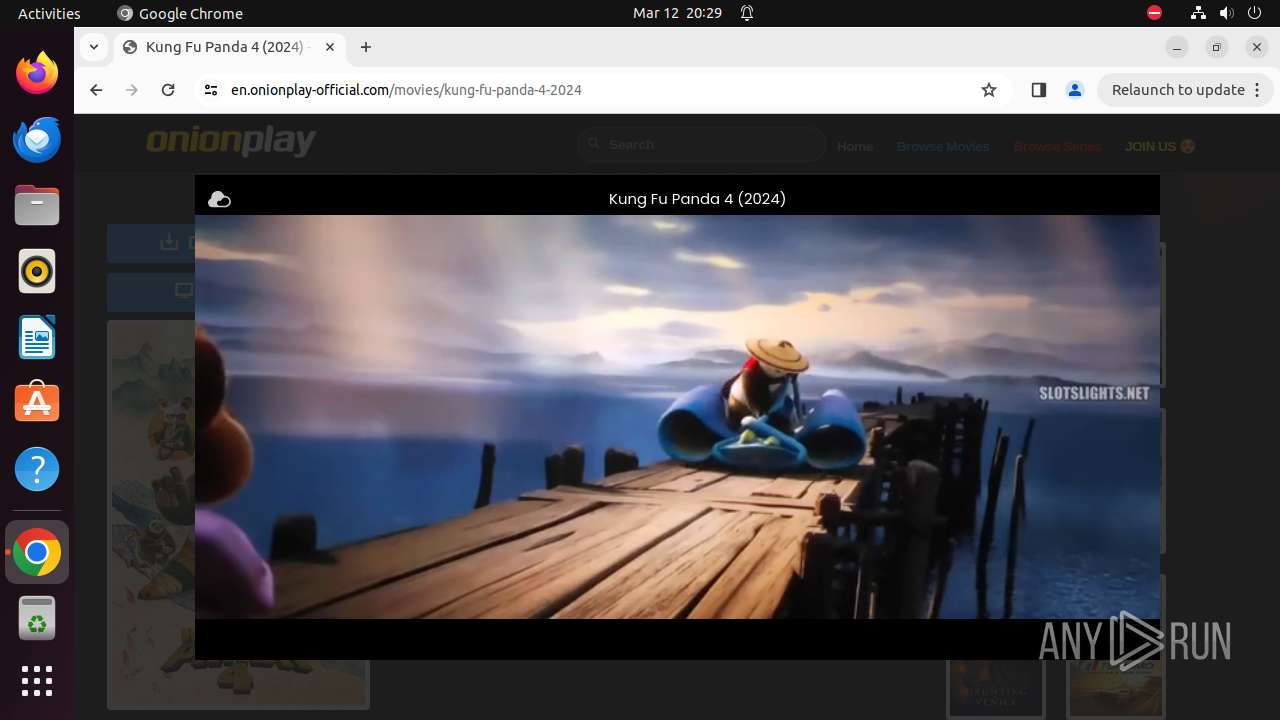Go forward with the browser forward arrow
The image size is (1280, 720).
point(132,90)
